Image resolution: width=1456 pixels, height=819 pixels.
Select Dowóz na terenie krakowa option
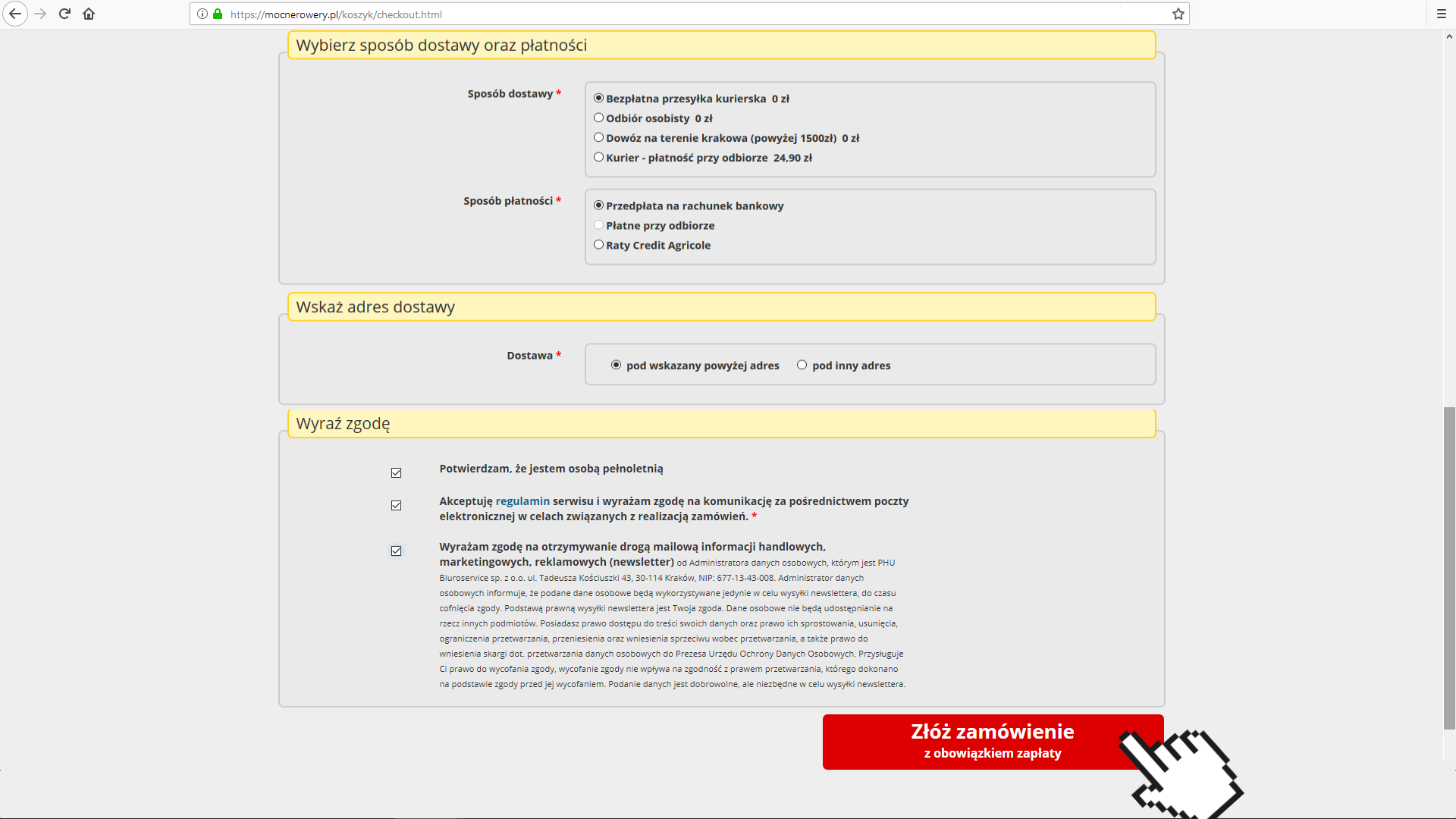[598, 137]
